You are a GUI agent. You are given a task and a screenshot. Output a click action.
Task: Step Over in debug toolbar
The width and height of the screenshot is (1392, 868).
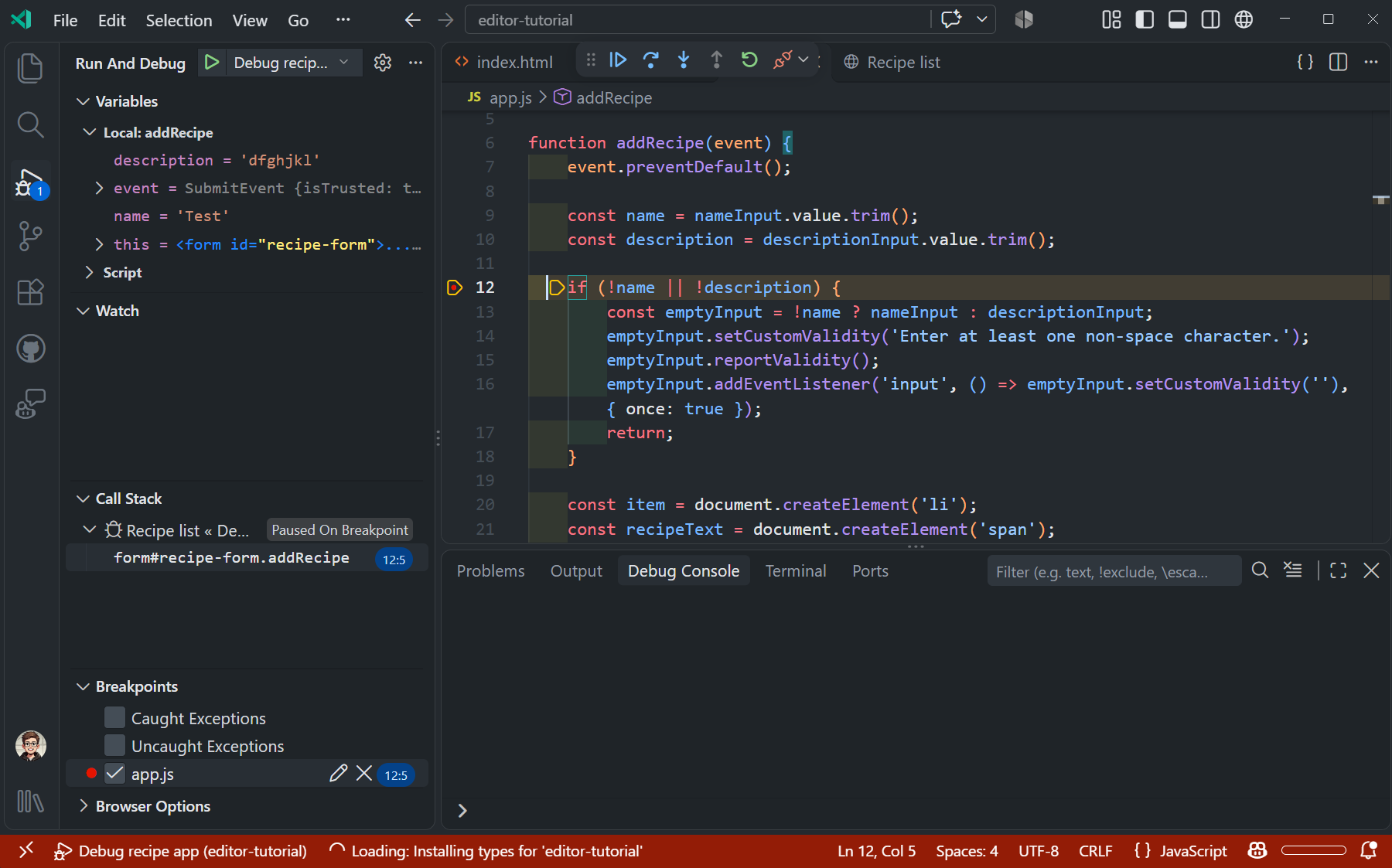[650, 60]
